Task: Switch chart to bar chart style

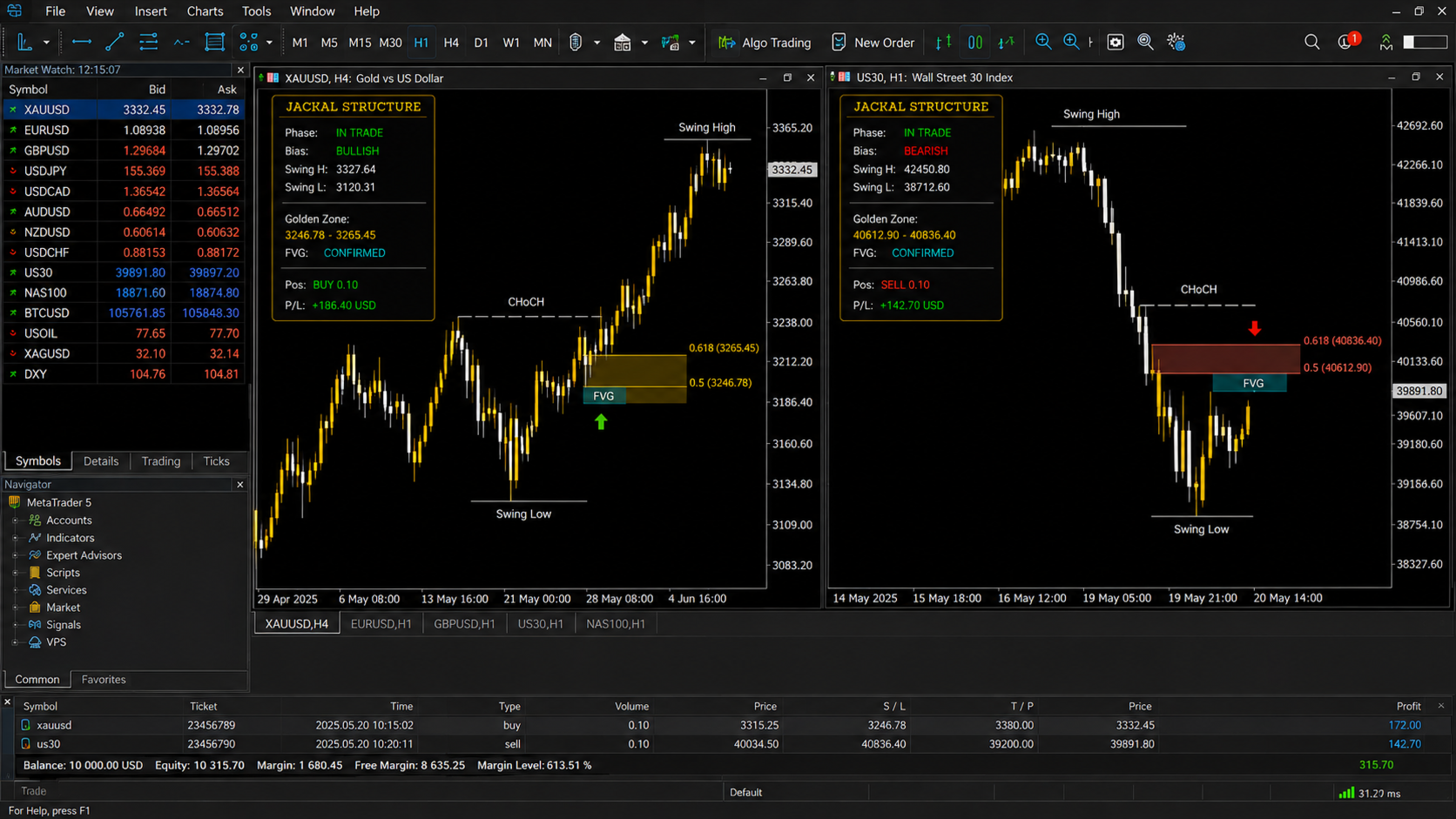Action: click(943, 42)
